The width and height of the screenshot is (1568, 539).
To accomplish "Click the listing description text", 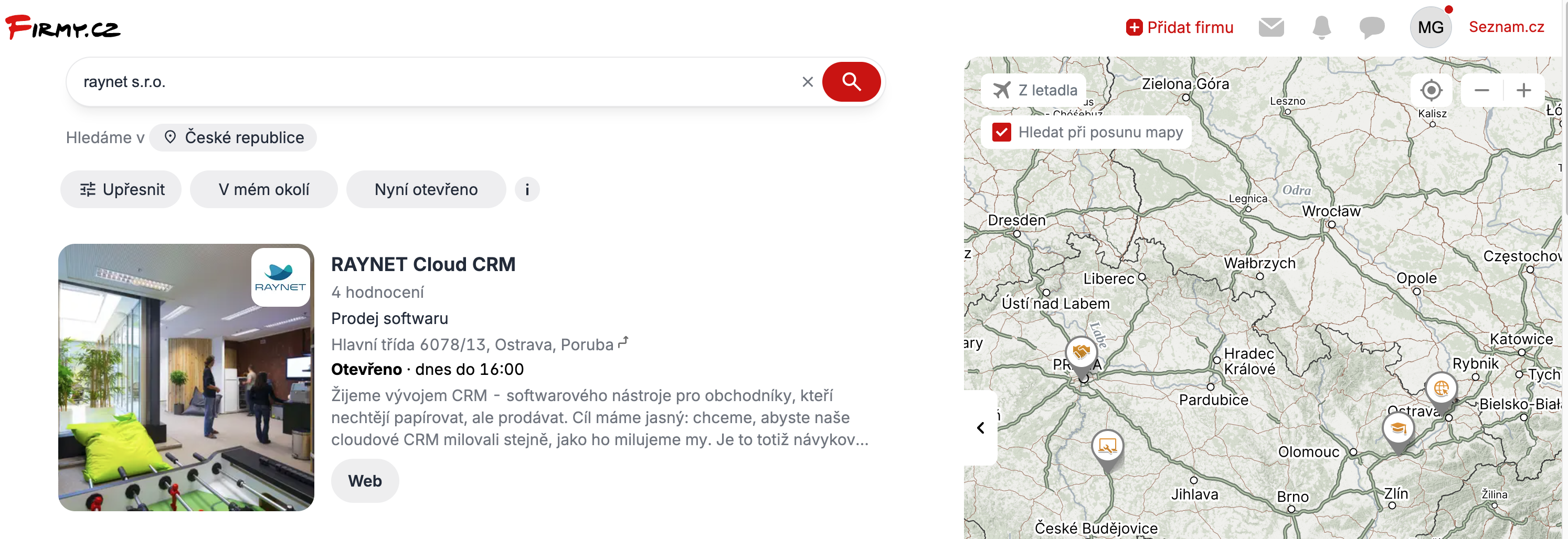I will [600, 417].
